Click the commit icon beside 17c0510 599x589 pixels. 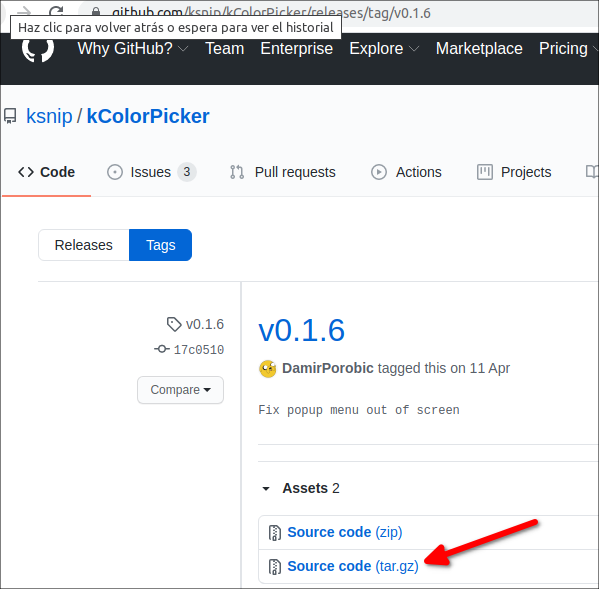162,349
